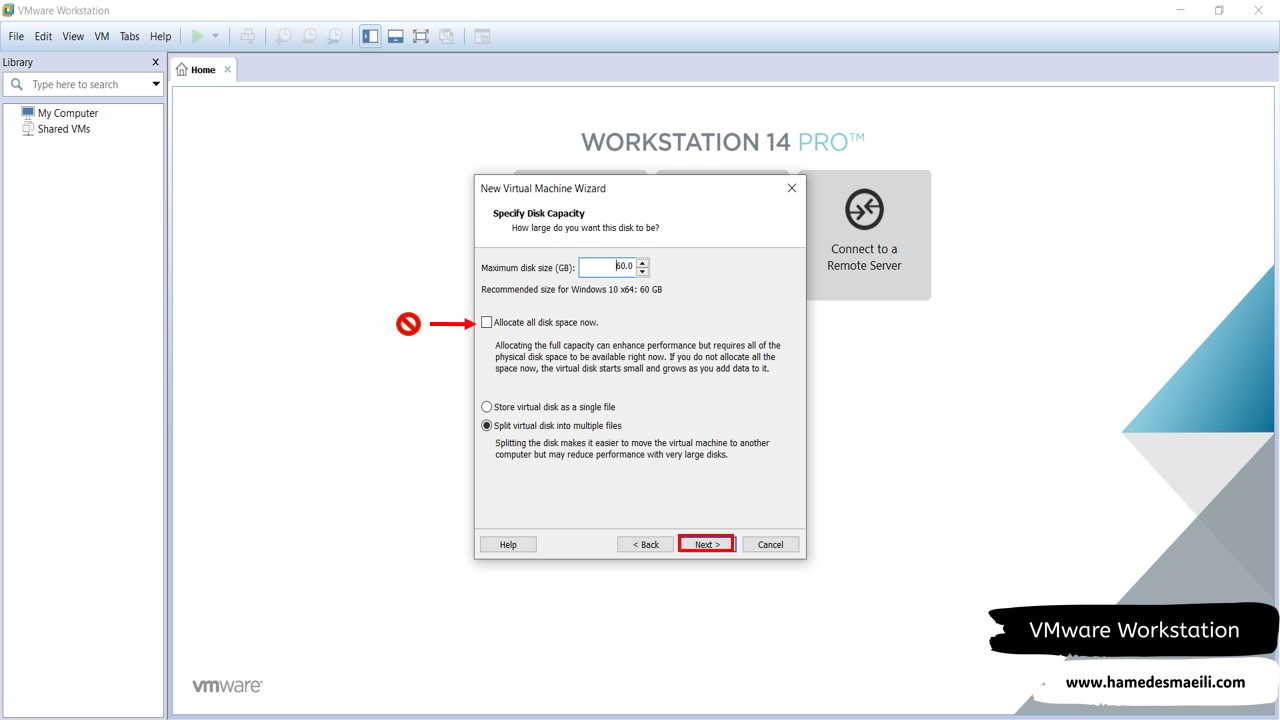1280x720 pixels.
Task: Click the console view toolbar icon
Action: point(482,36)
